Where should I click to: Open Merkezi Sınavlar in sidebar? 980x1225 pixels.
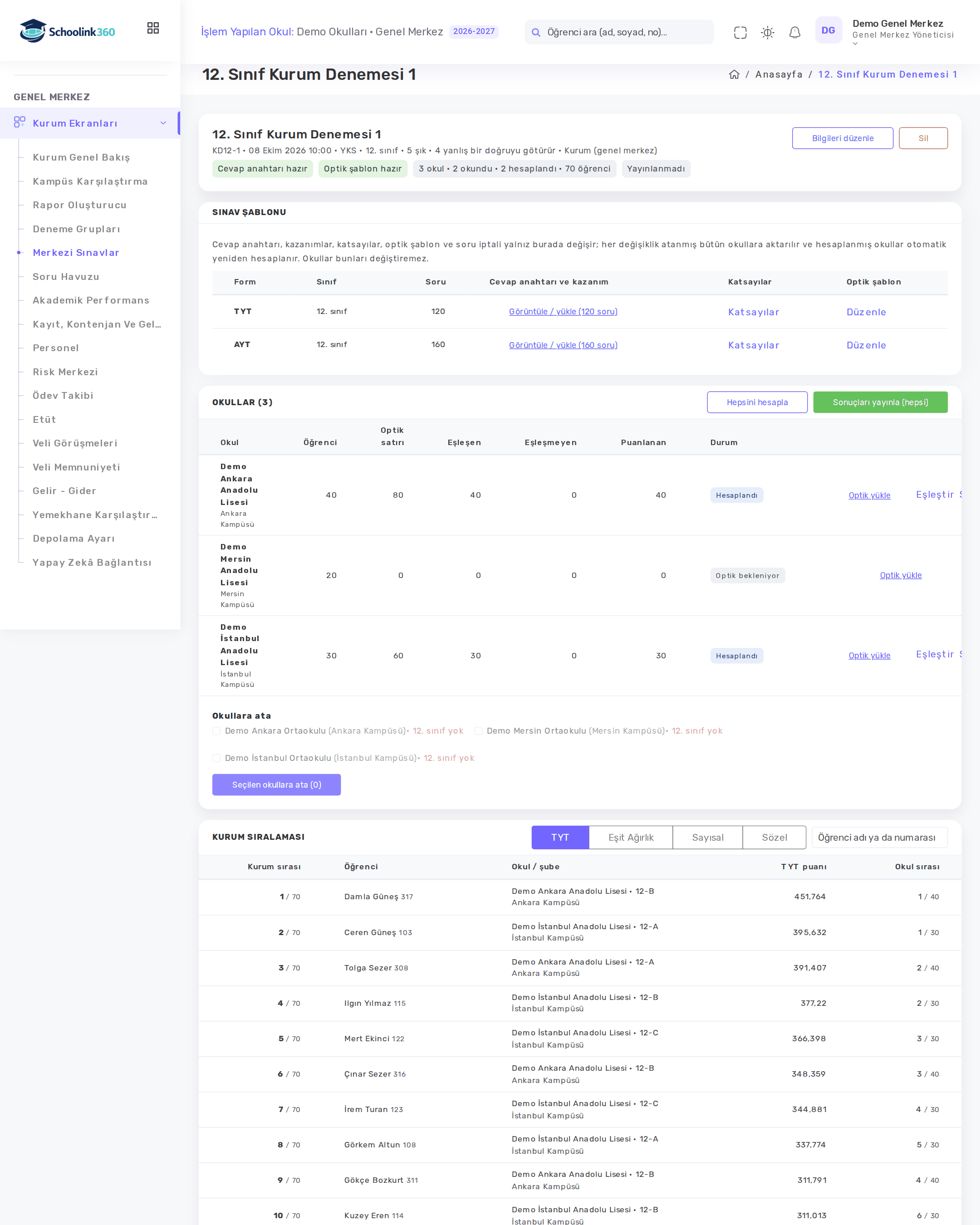pos(76,252)
